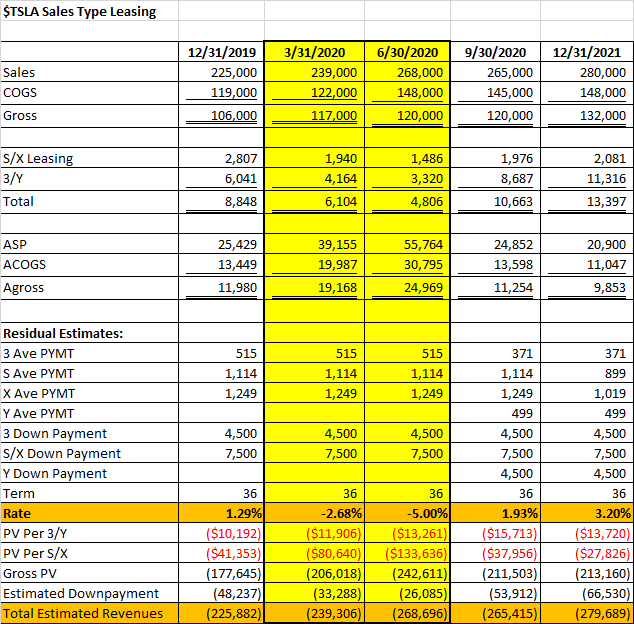Select PV Per 3/Y value ($10,192)
The height and width of the screenshot is (624, 634).
(234, 534)
